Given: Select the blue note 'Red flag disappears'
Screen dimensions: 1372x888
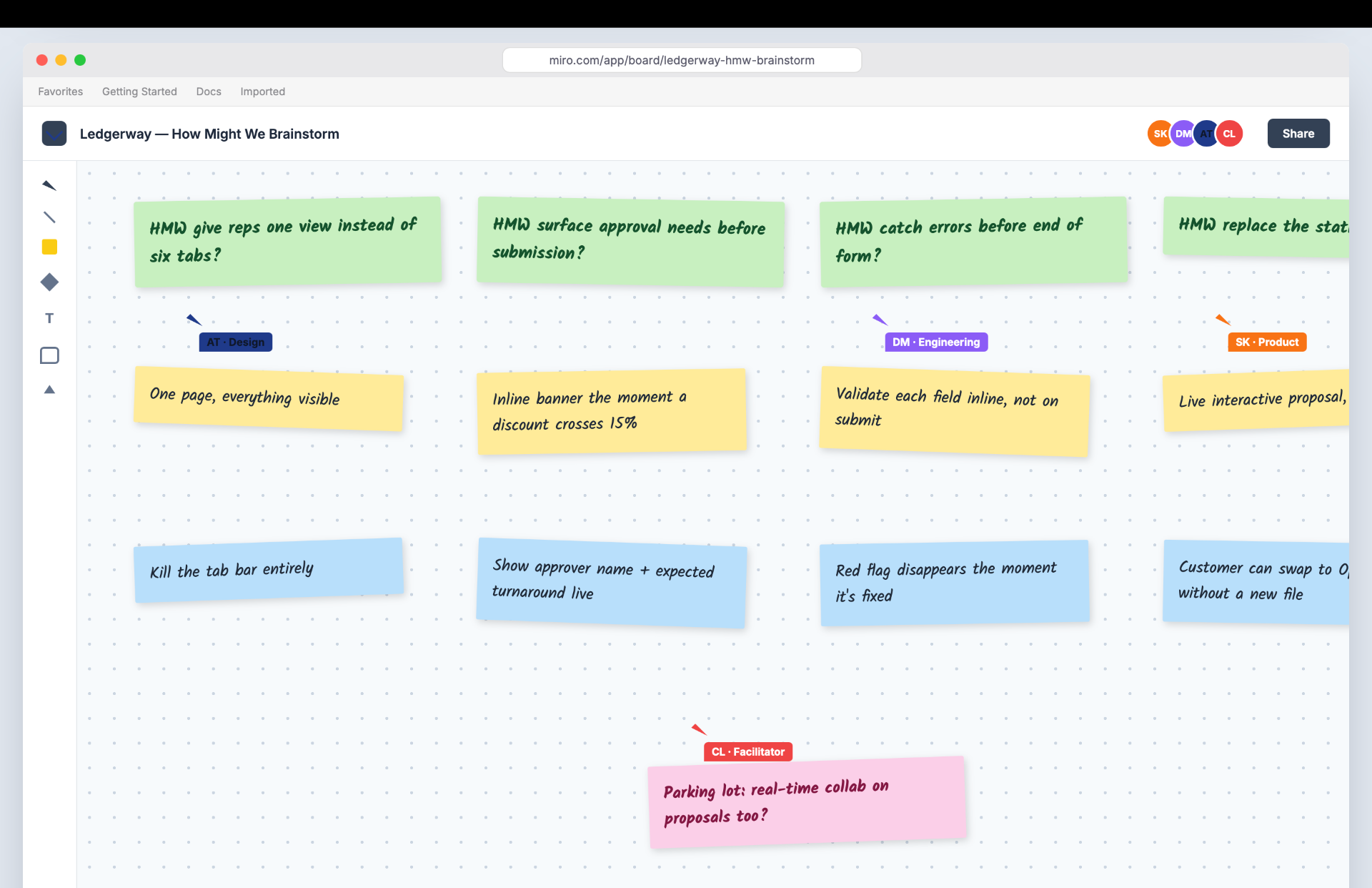Looking at the screenshot, I should tap(955, 583).
